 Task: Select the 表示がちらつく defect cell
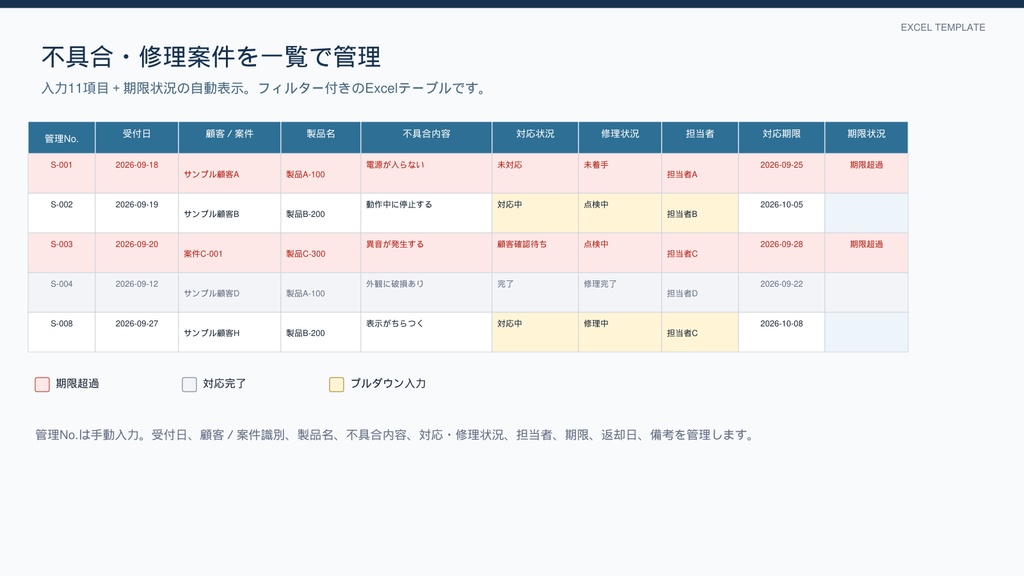(426, 333)
